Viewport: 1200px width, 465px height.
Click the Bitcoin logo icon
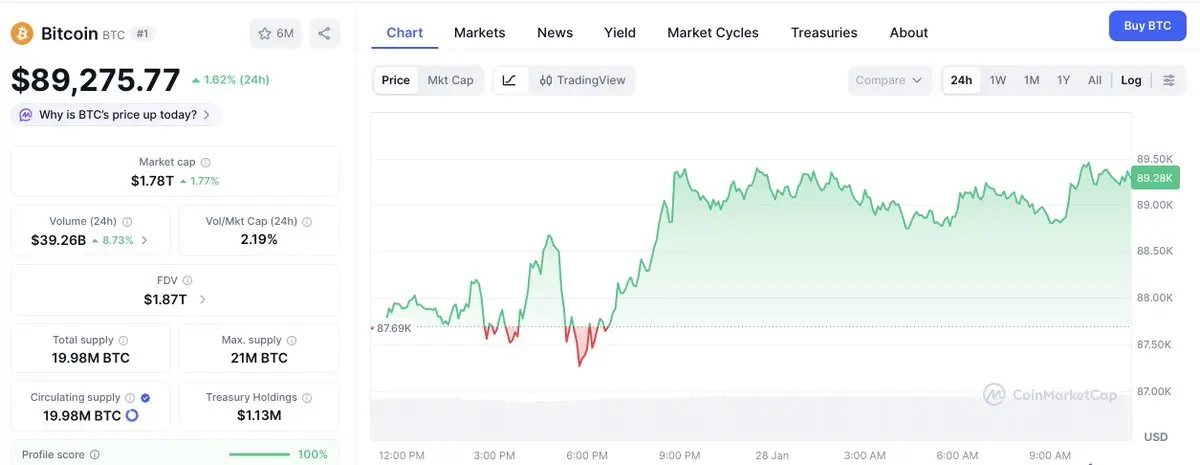[x=22, y=33]
